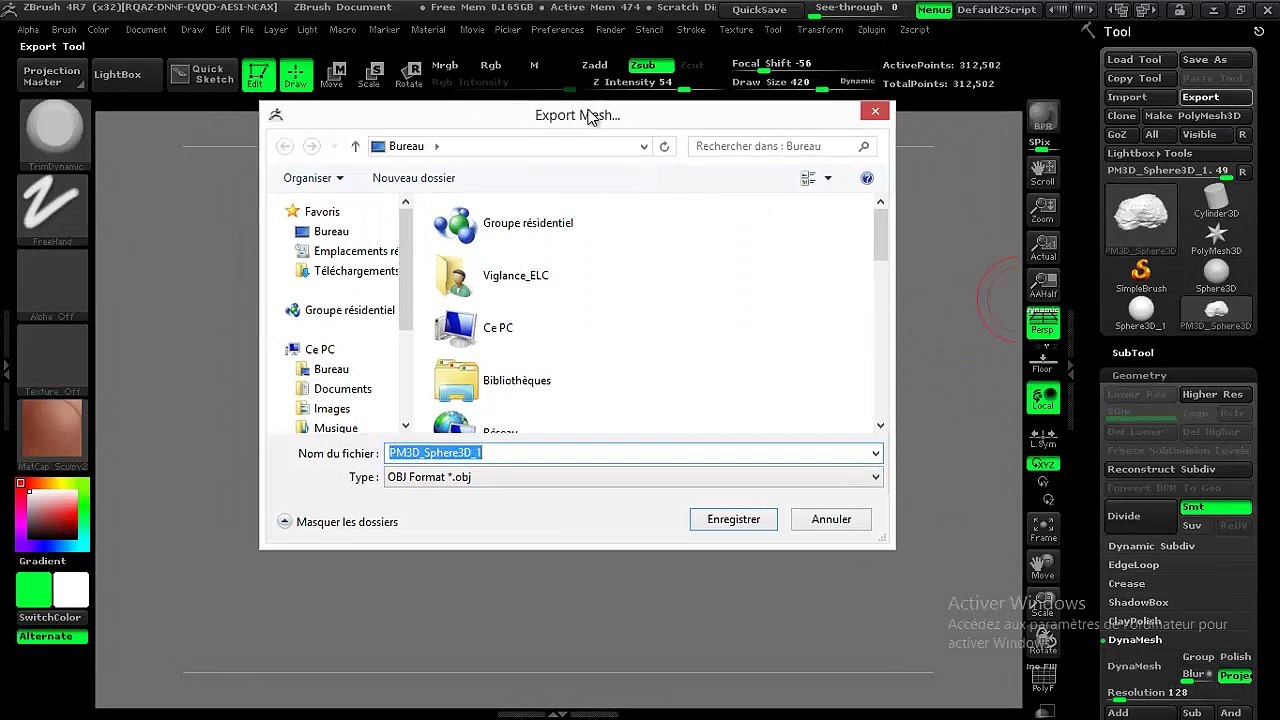Open the Brush menu
The image size is (1280, 720).
point(64,30)
